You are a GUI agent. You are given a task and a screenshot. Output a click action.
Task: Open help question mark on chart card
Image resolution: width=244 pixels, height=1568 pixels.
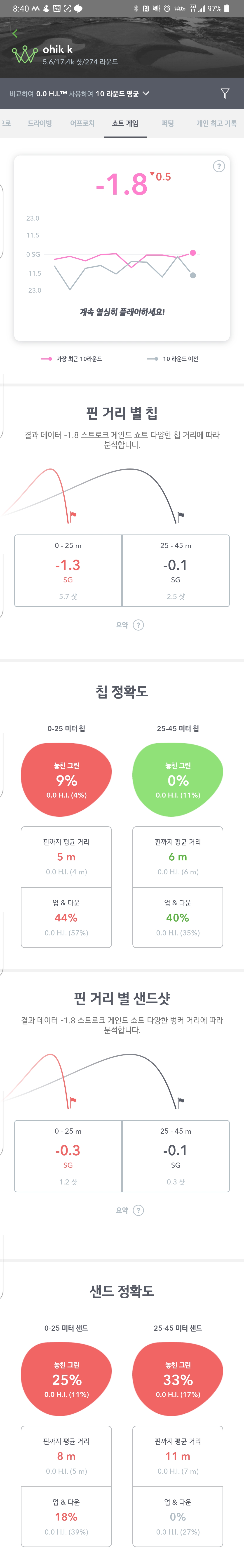tap(218, 166)
